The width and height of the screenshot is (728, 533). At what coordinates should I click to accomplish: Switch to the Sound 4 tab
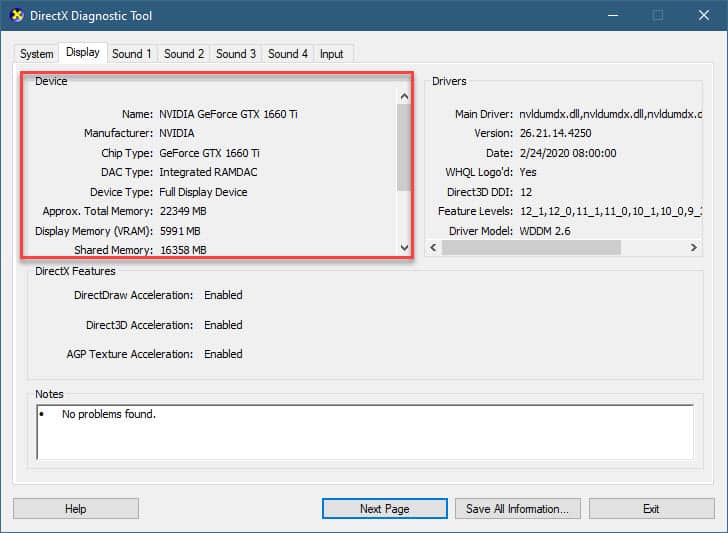(x=288, y=54)
